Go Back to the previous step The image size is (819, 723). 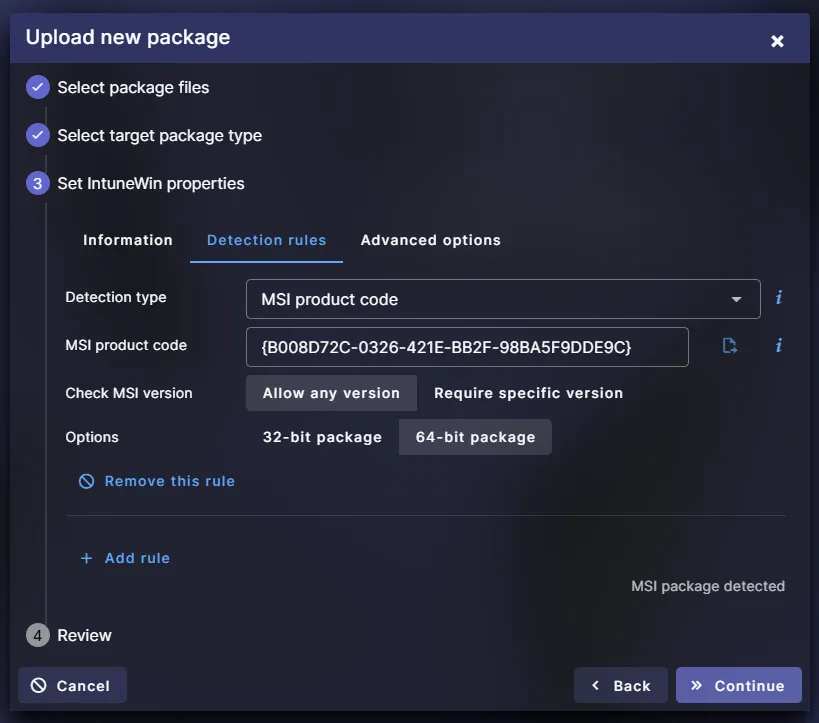pyautogui.click(x=621, y=685)
